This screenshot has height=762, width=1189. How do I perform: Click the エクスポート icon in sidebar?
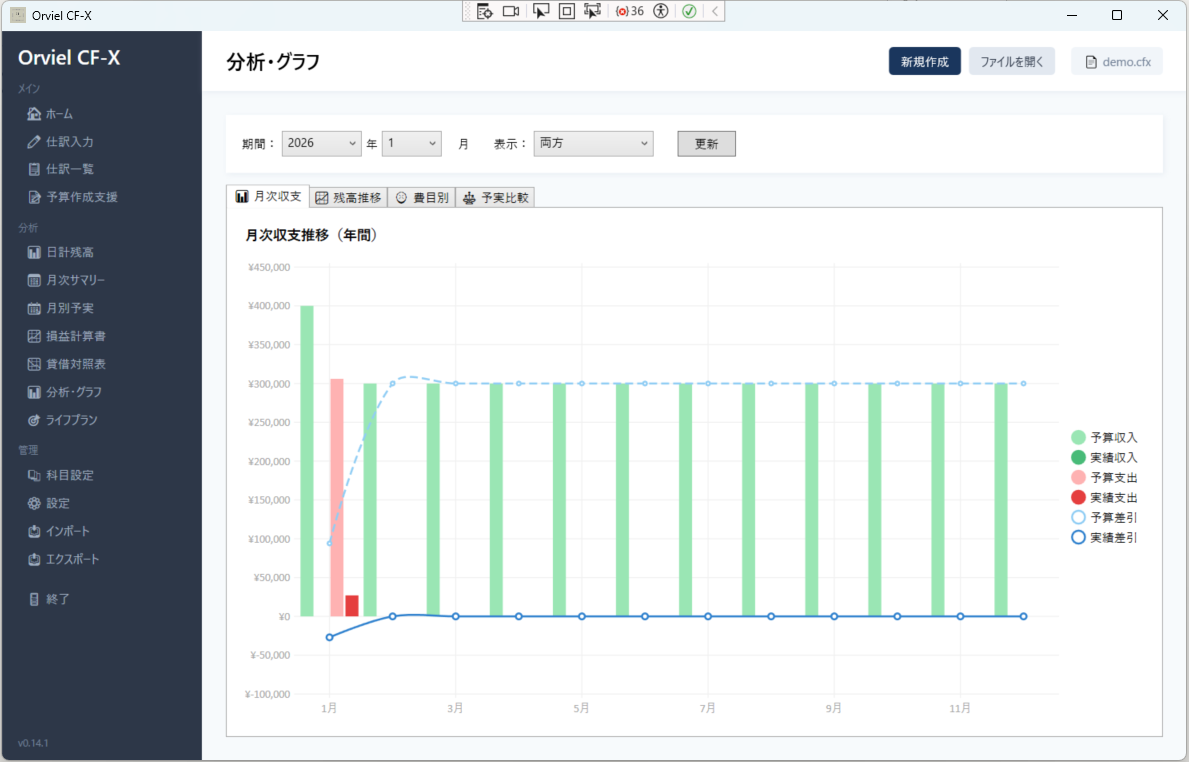pos(34,559)
